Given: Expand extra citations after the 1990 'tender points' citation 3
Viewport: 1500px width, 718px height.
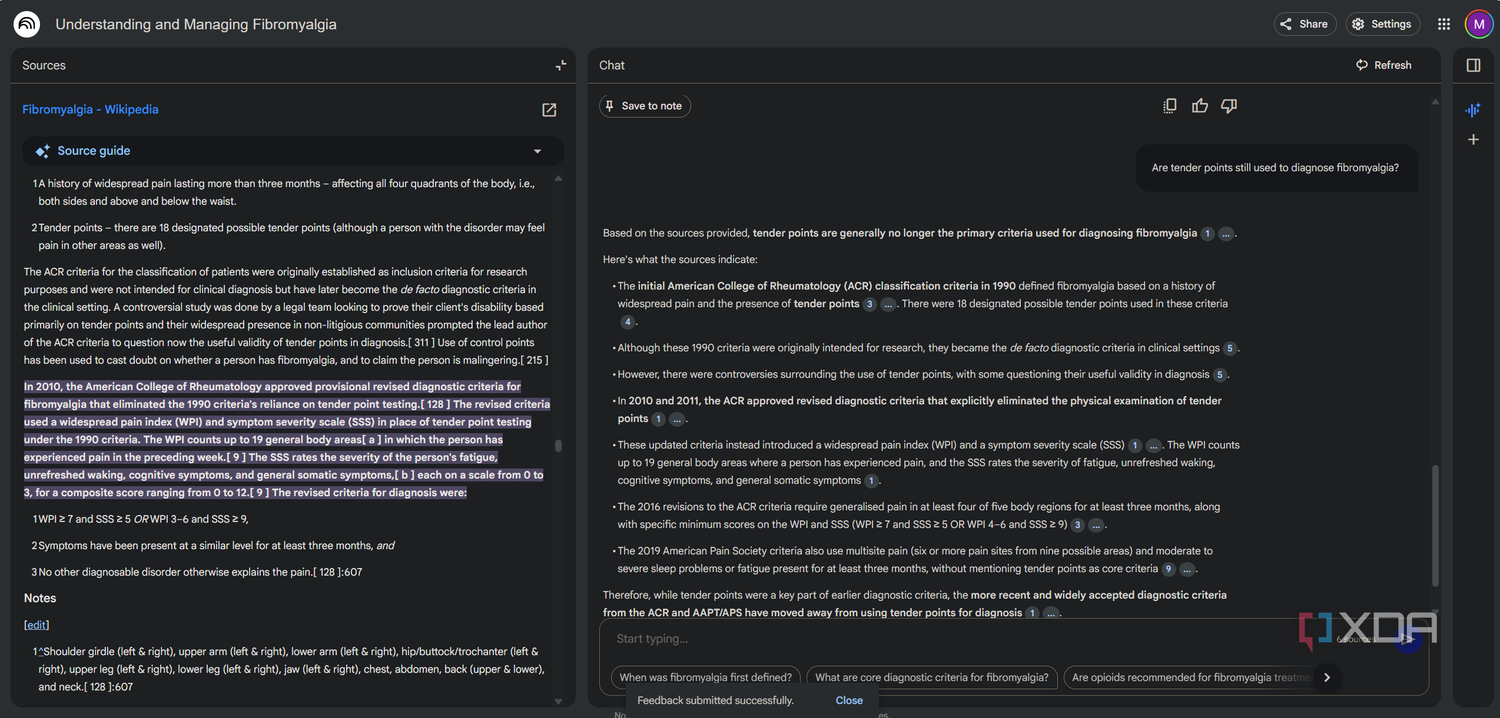Looking at the screenshot, I should click(888, 304).
